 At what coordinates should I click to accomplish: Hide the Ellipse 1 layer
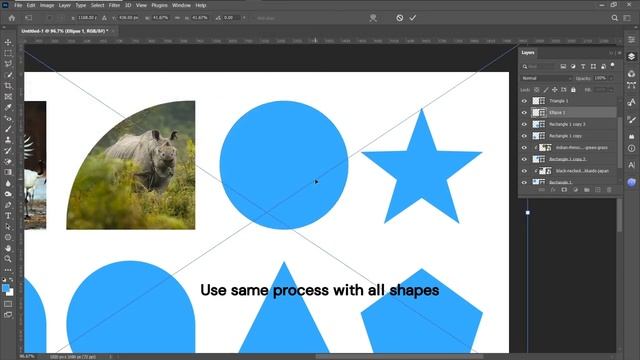(x=524, y=113)
